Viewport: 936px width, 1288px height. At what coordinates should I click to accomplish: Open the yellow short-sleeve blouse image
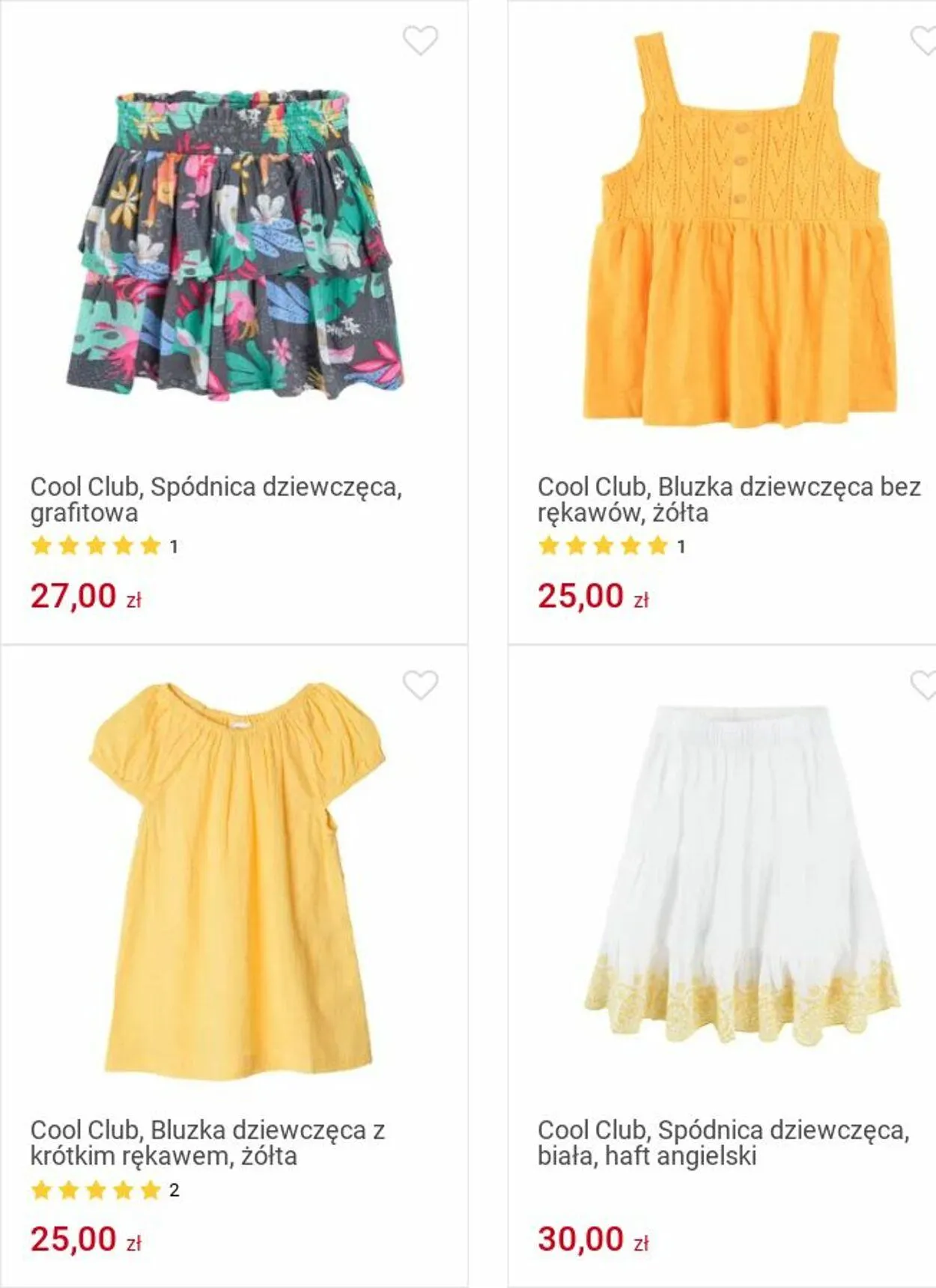tap(236, 879)
